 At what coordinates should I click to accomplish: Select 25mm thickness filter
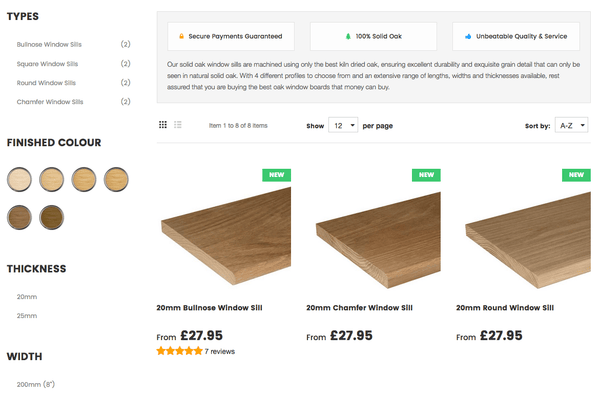pyautogui.click(x=27, y=316)
